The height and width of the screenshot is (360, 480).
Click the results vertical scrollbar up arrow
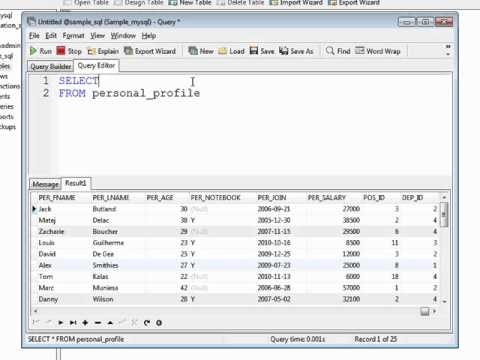(444, 198)
